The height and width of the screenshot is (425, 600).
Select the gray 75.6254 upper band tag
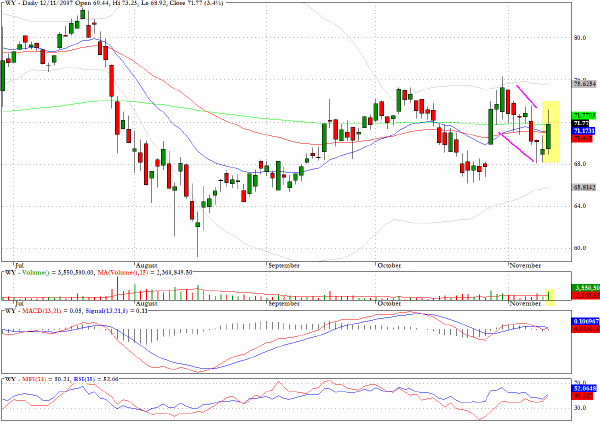point(584,83)
